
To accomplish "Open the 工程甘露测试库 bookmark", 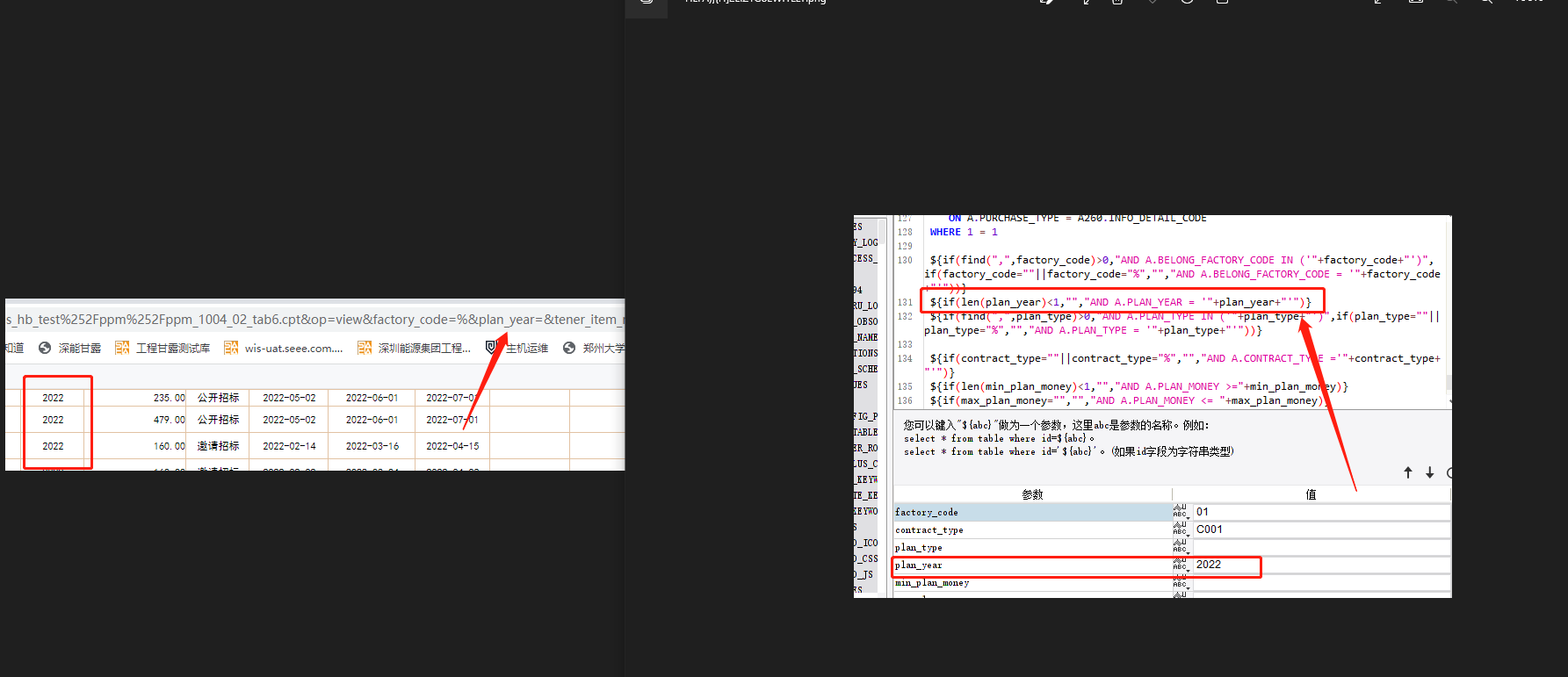I will 163,349.
